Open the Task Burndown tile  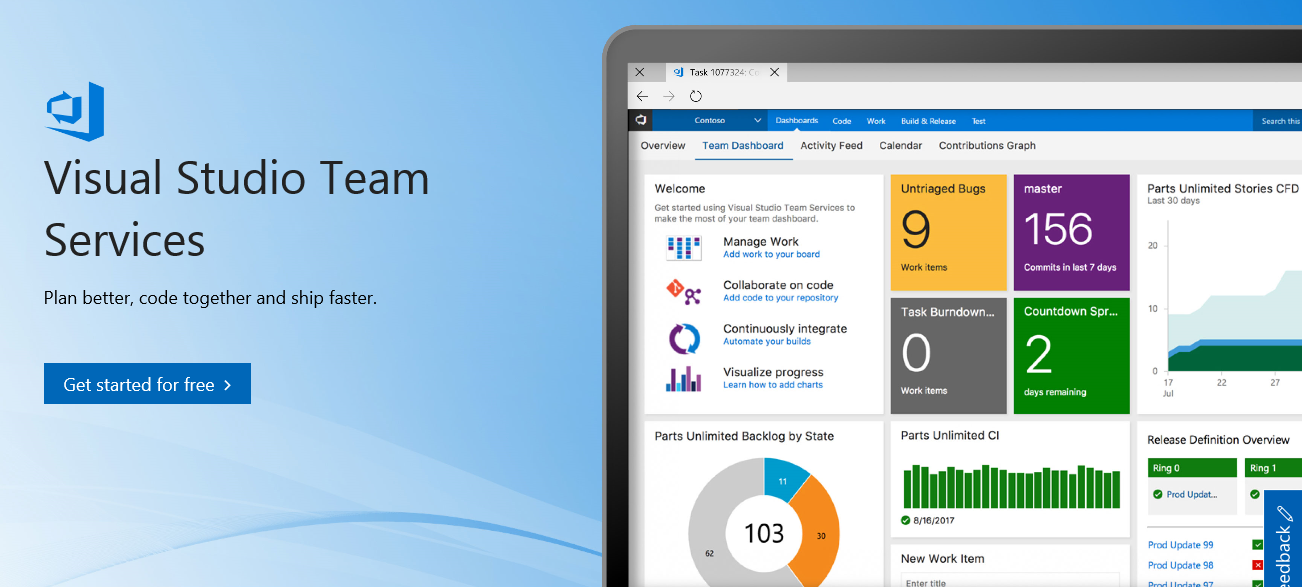point(949,355)
